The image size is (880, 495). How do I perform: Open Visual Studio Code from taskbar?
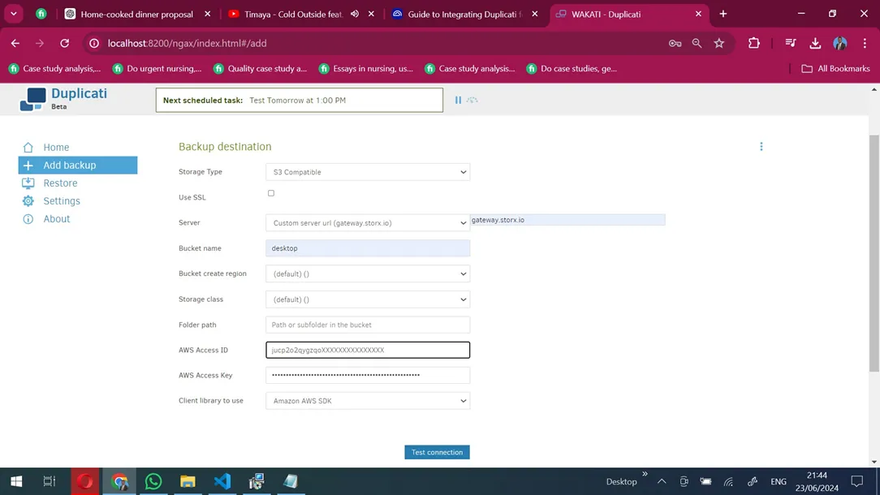(222, 481)
